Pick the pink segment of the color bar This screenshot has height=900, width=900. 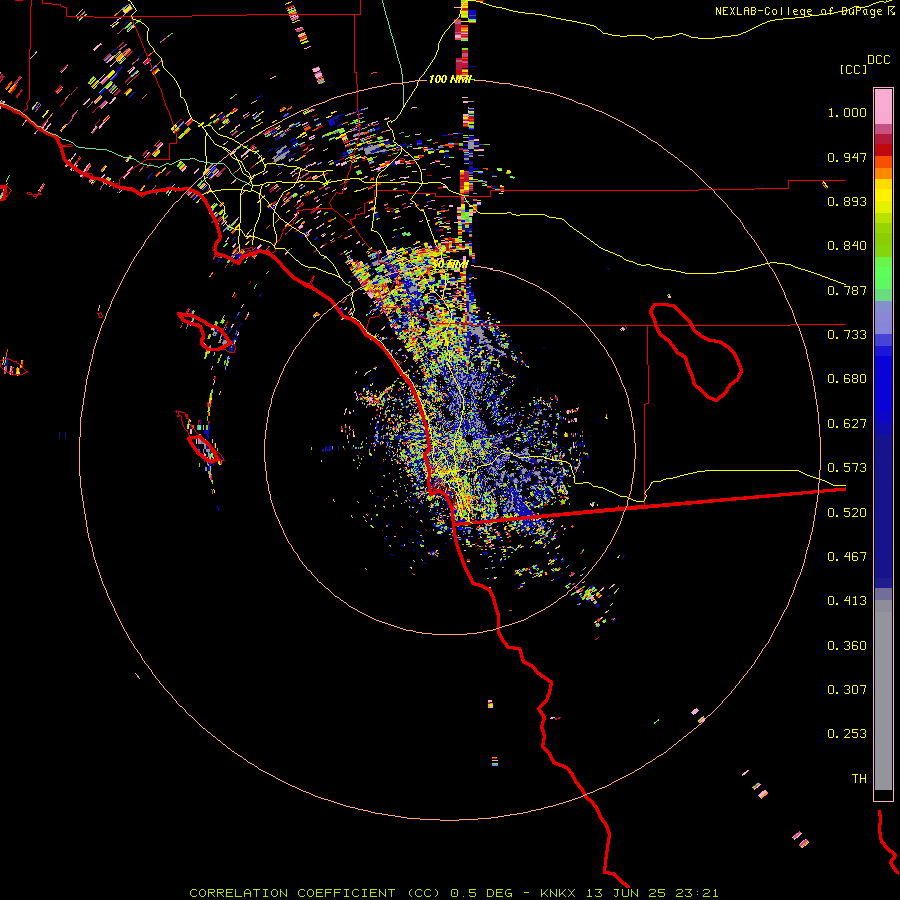883,107
